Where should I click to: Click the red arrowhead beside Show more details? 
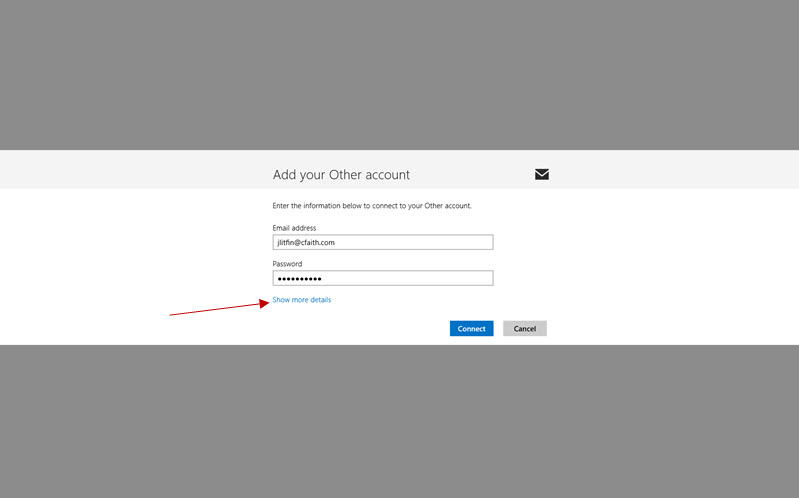pos(264,304)
